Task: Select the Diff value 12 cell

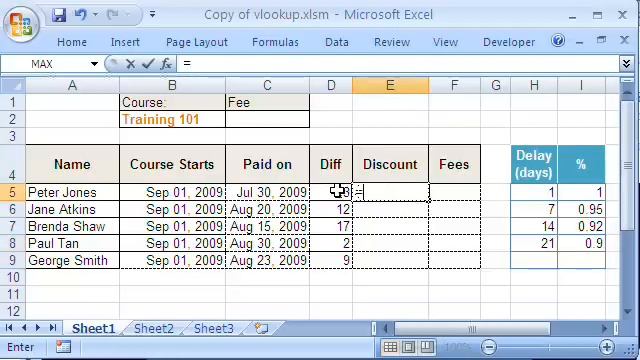Action: pos(331,209)
